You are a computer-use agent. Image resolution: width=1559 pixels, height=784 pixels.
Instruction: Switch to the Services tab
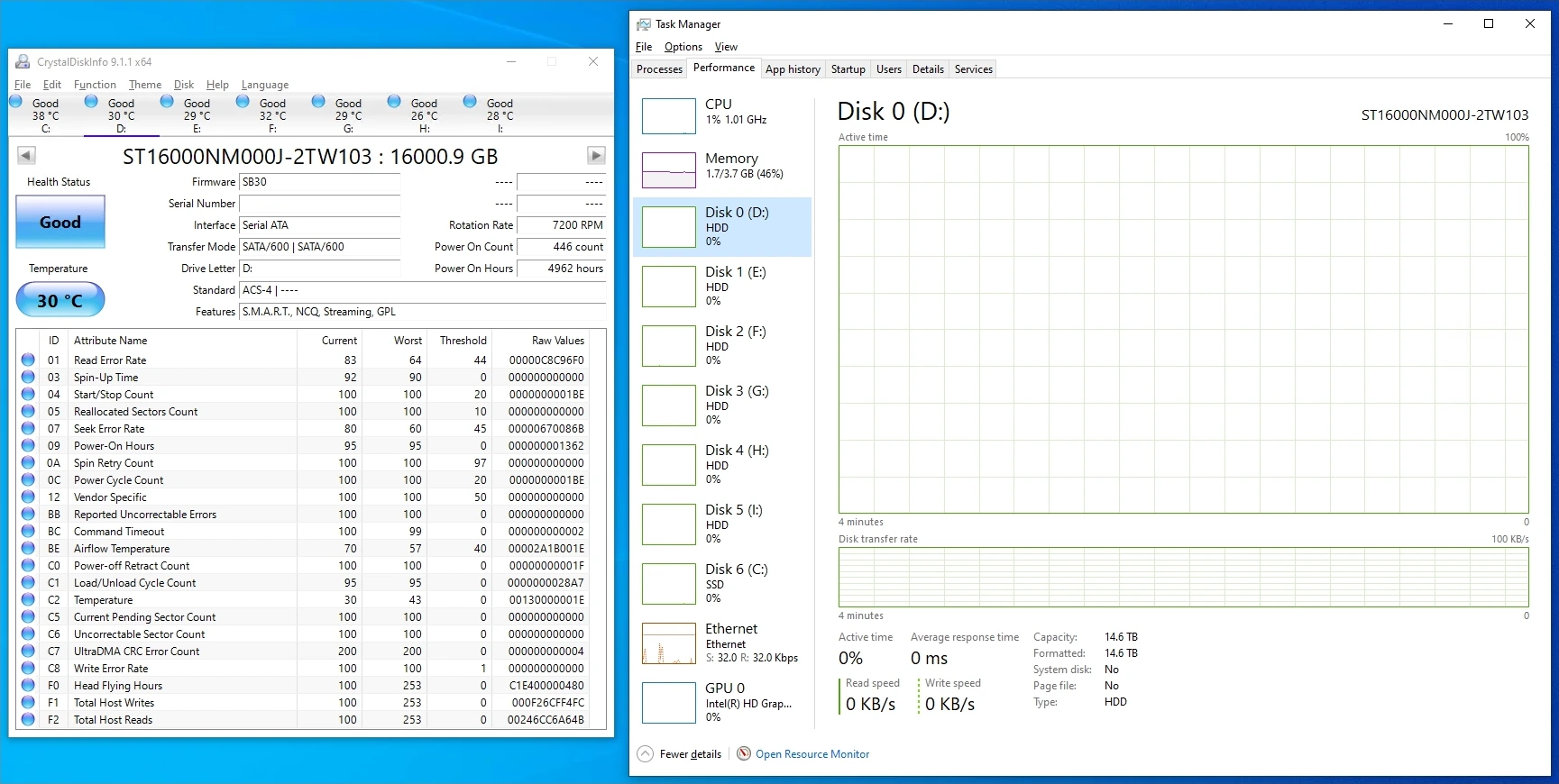click(973, 69)
